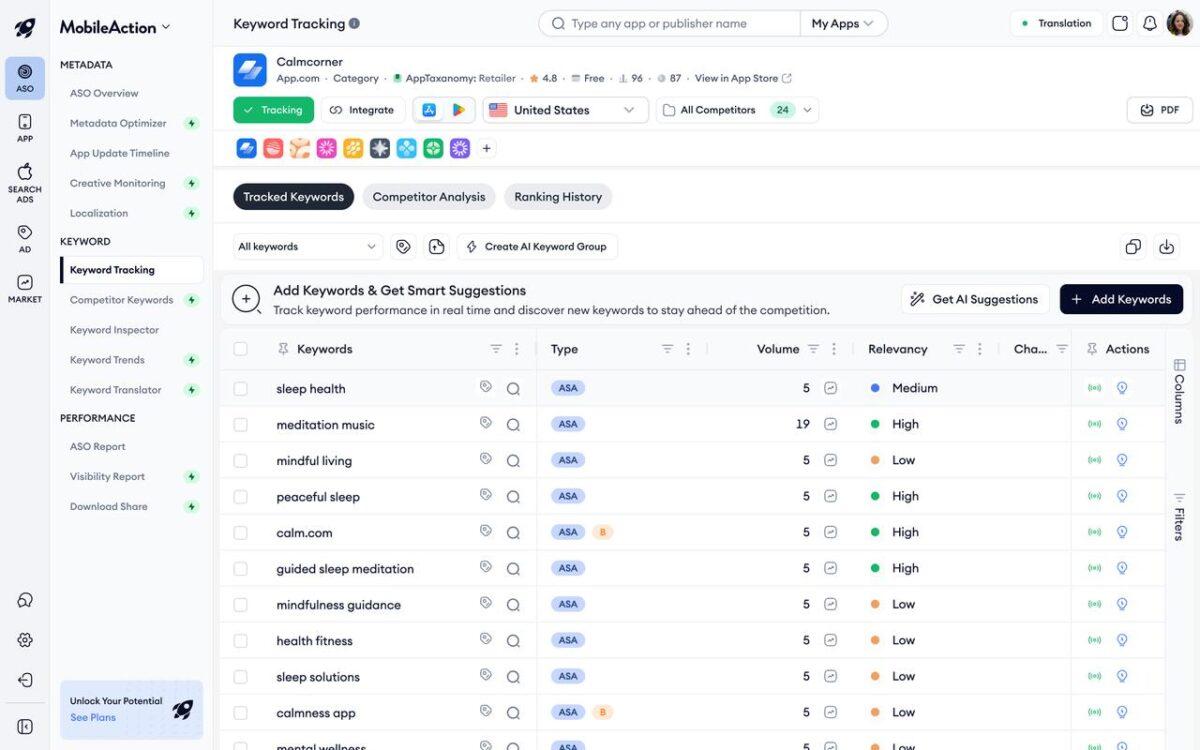Check the mindful living keyword checkbox
This screenshot has width=1200, height=750.
point(240,461)
